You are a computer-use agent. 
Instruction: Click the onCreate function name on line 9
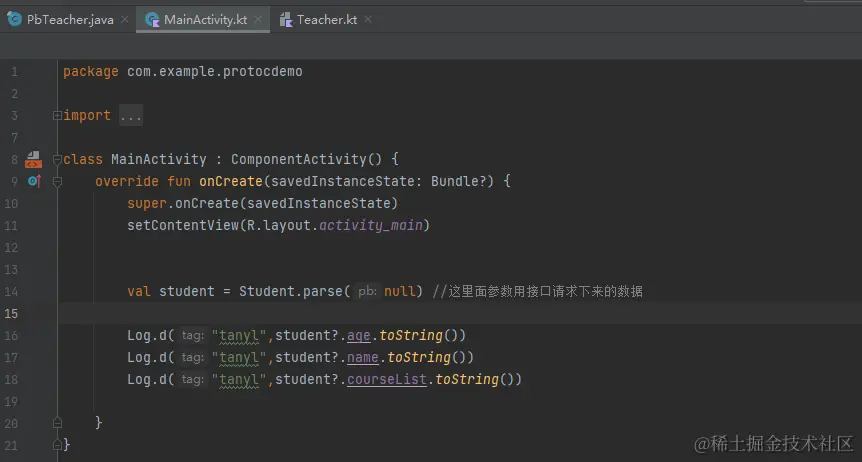[x=231, y=182]
